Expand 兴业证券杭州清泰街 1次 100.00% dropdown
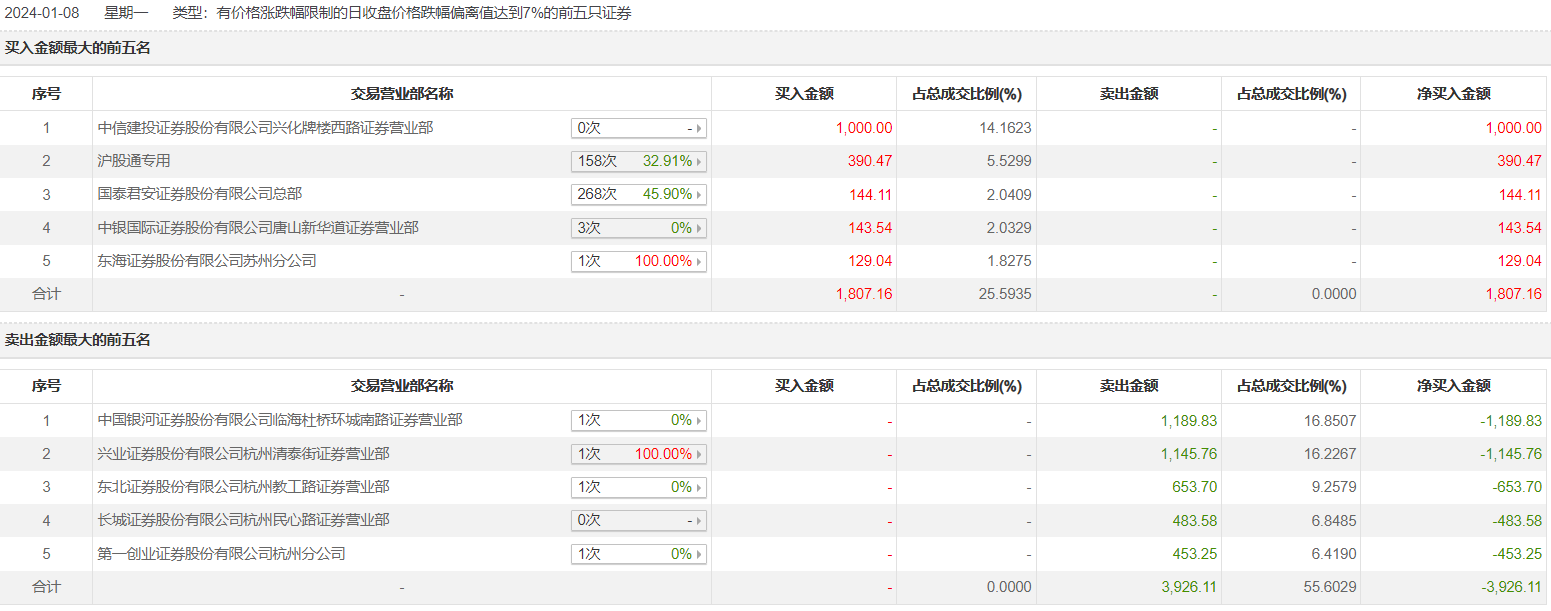 coord(639,454)
